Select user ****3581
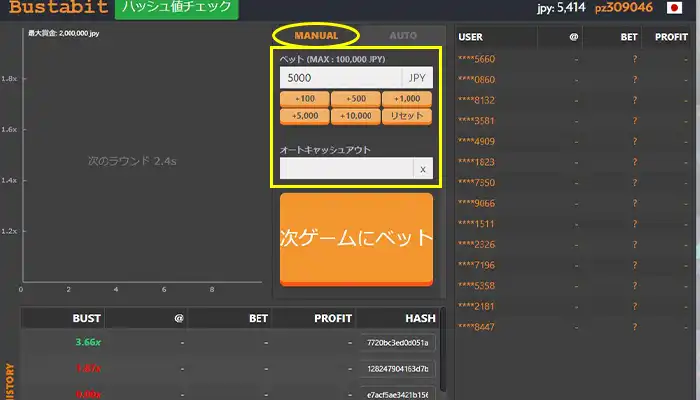Image resolution: width=700 pixels, height=400 pixels. [476, 121]
